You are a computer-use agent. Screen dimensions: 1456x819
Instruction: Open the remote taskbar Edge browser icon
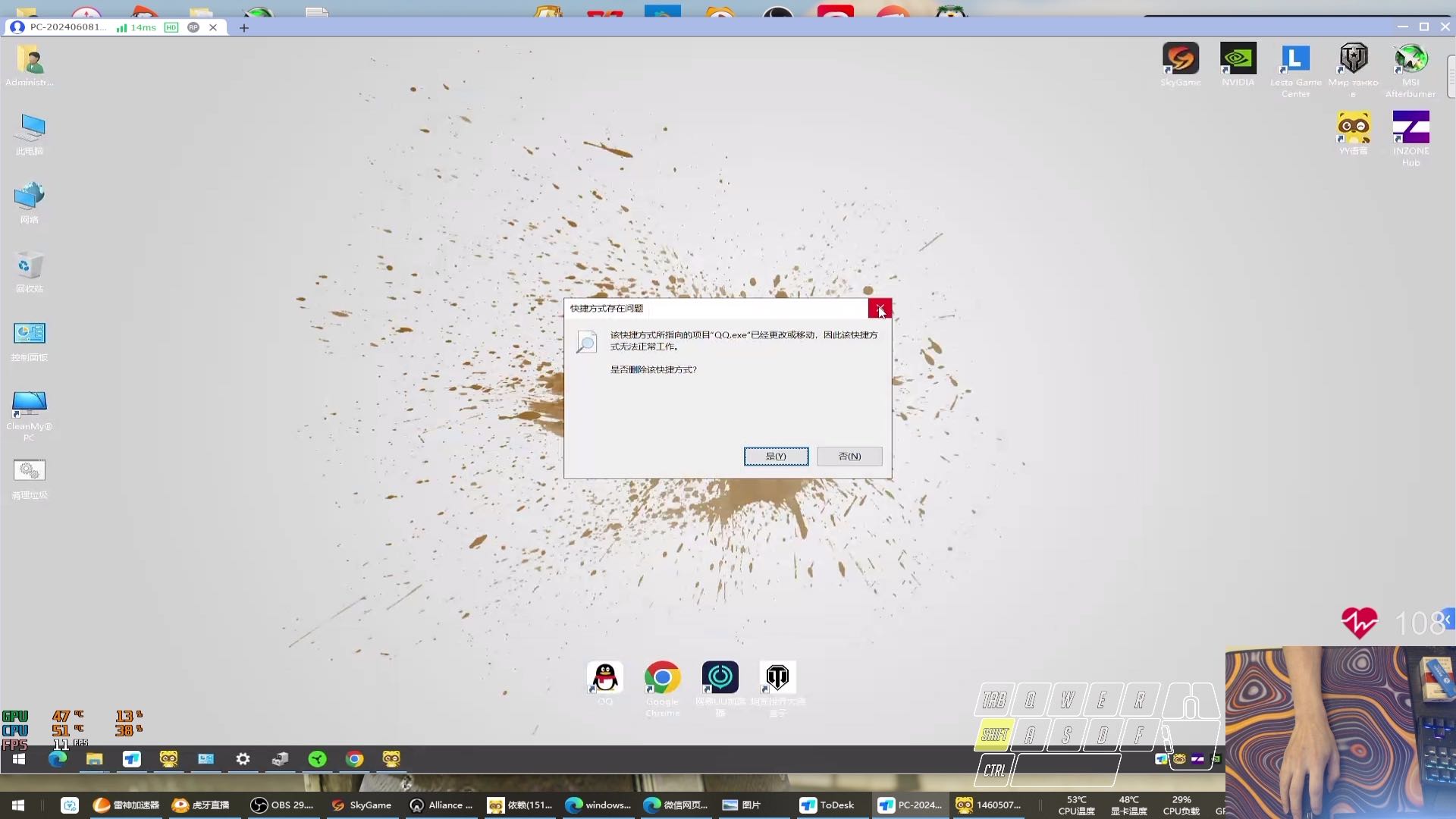point(58,759)
